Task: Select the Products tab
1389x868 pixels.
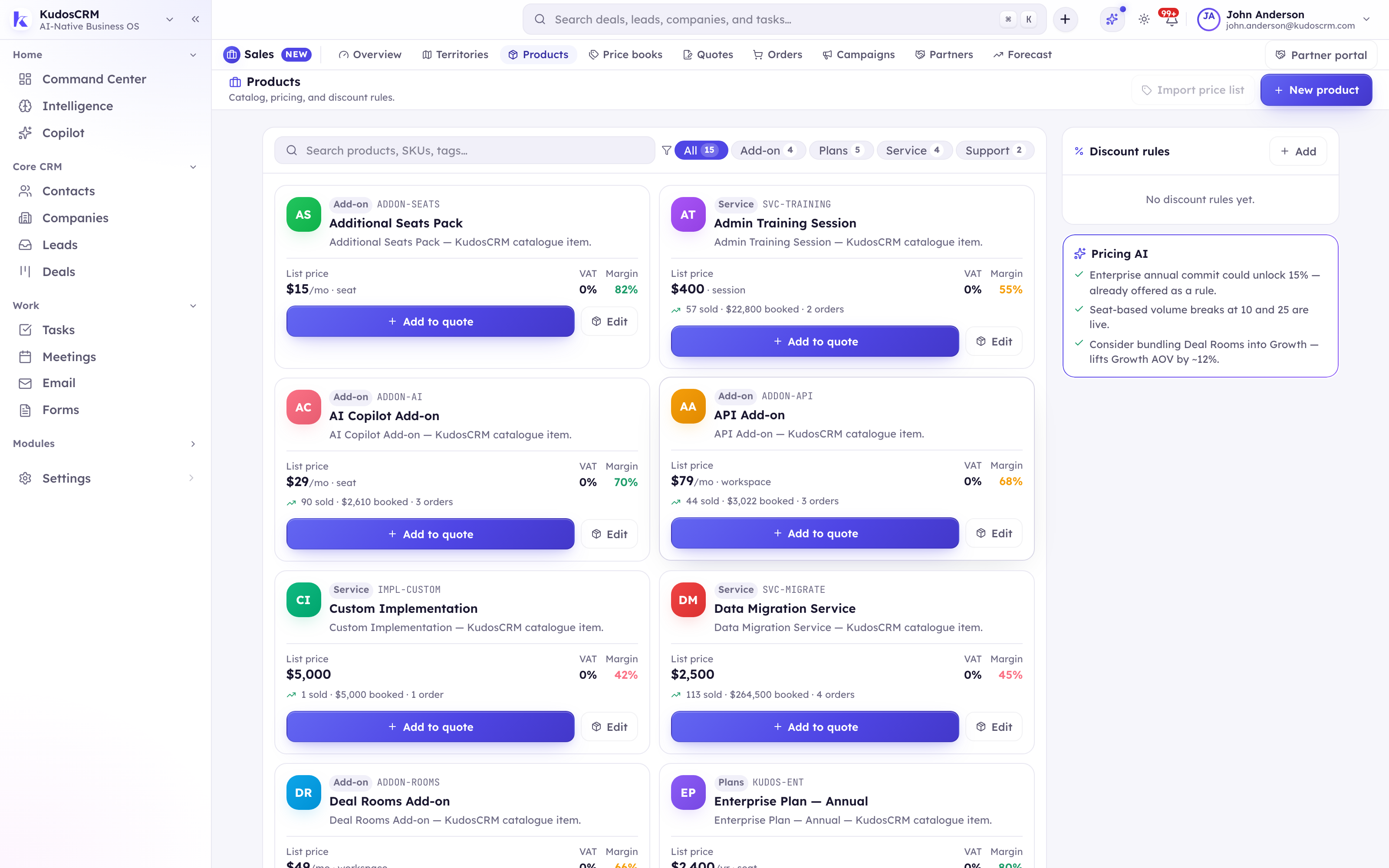Action: pyautogui.click(x=538, y=55)
